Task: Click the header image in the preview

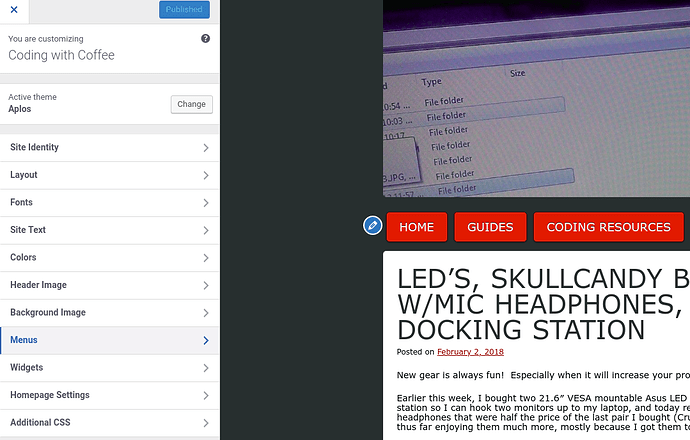Action: tap(536, 98)
